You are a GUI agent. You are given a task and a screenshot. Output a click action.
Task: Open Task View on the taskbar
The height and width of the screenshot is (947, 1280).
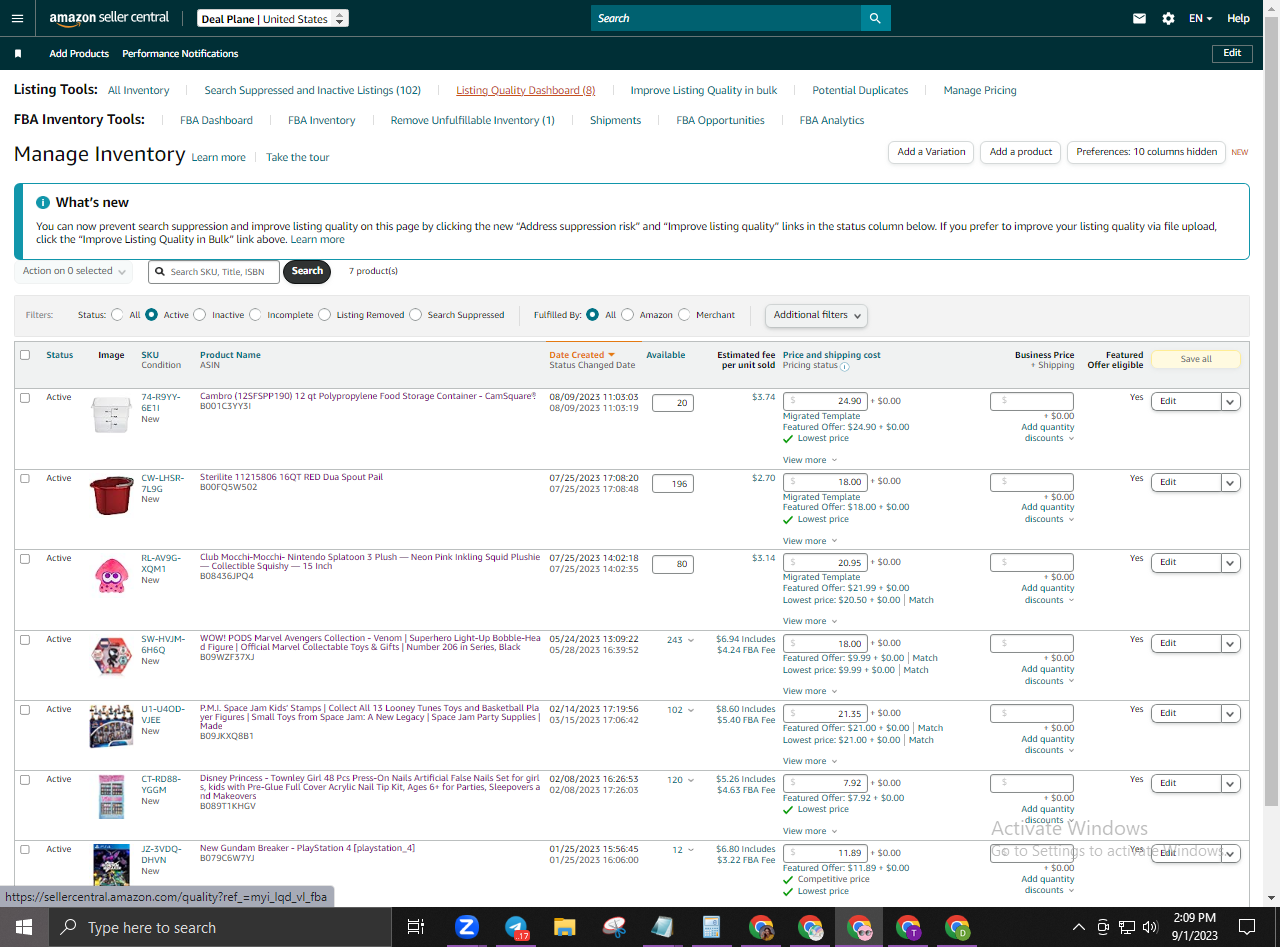416,927
